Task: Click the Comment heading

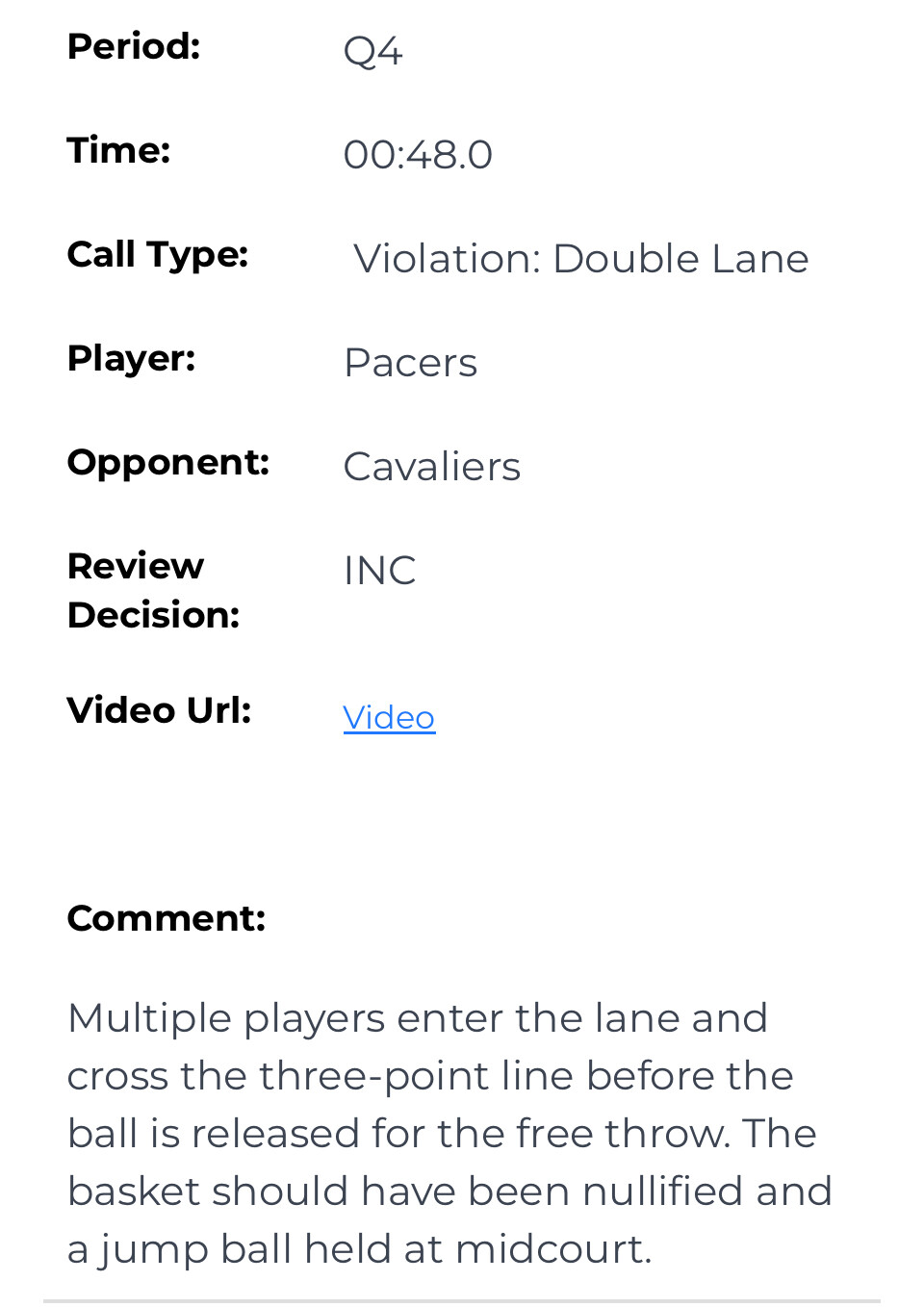Action: [167, 918]
